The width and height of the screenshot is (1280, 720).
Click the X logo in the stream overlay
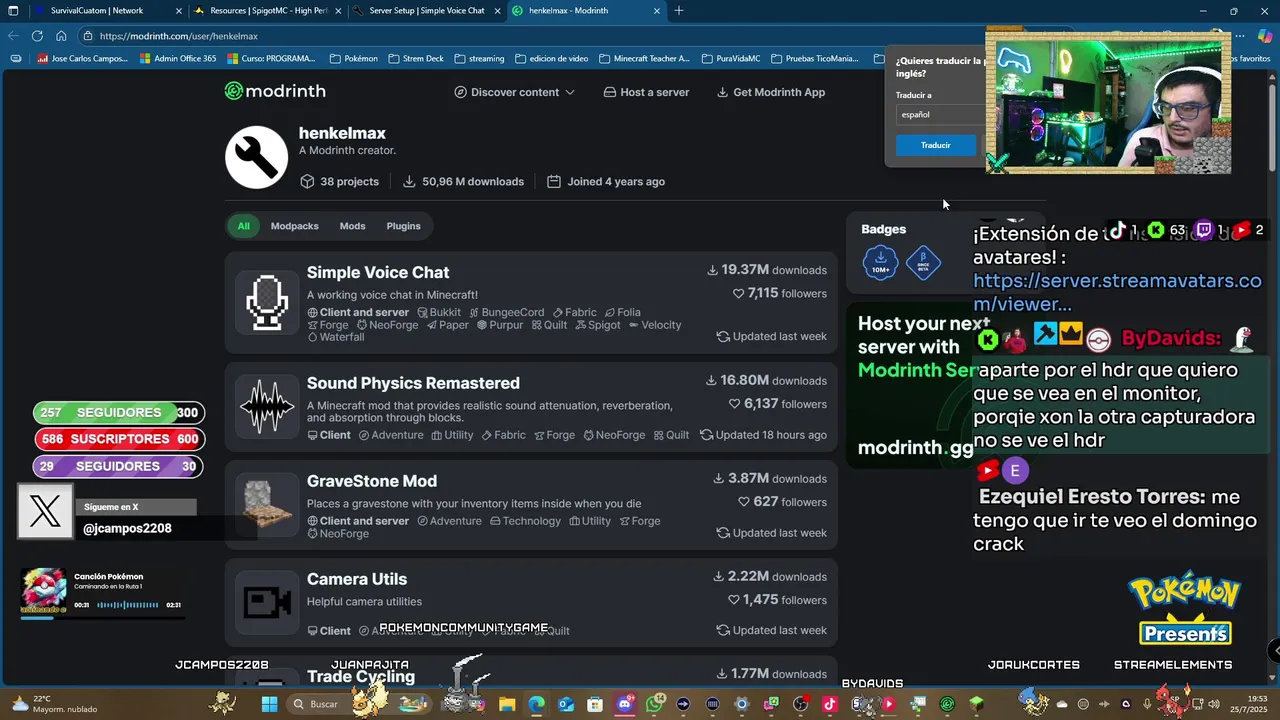pyautogui.click(x=45, y=512)
